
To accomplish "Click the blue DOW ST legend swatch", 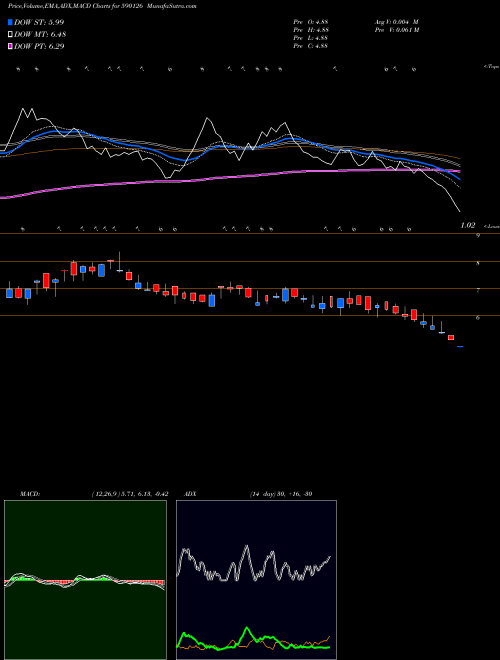I will 10,22.
